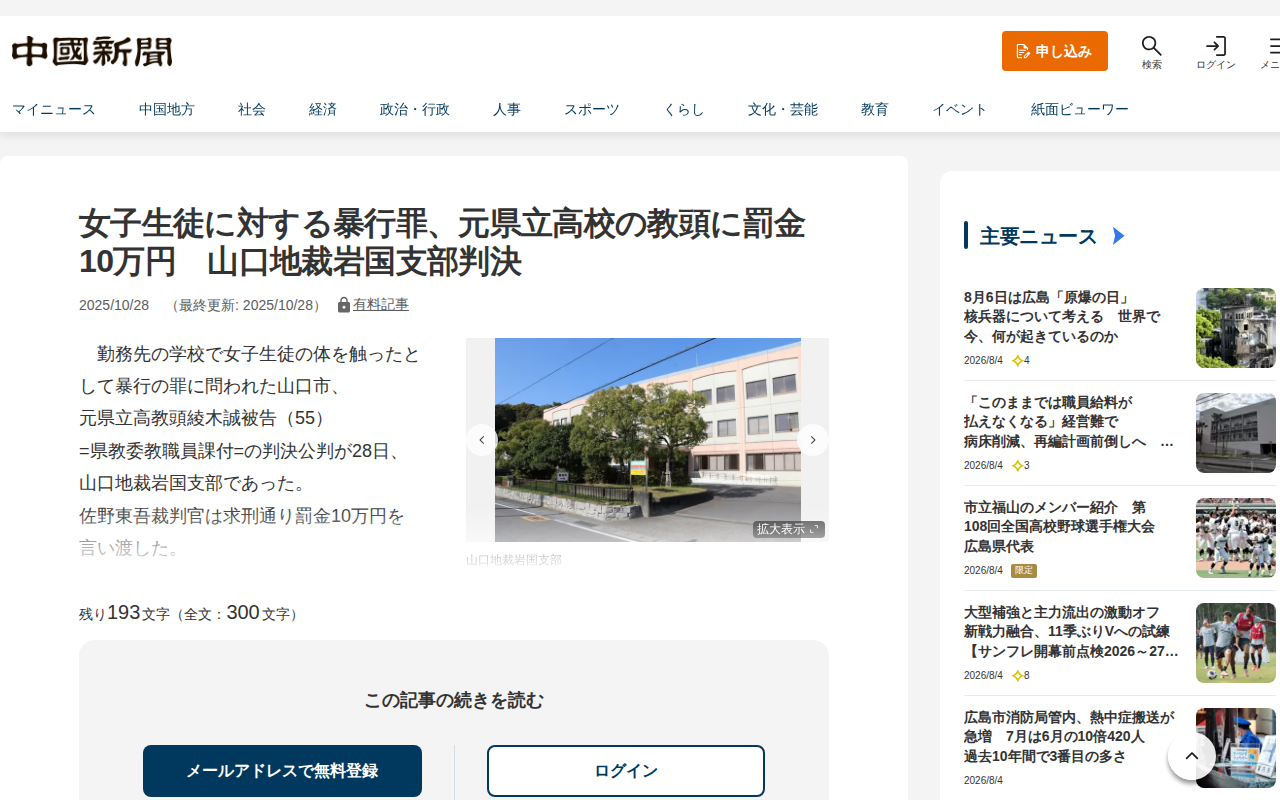Open the search (検索) icon

1152,52
